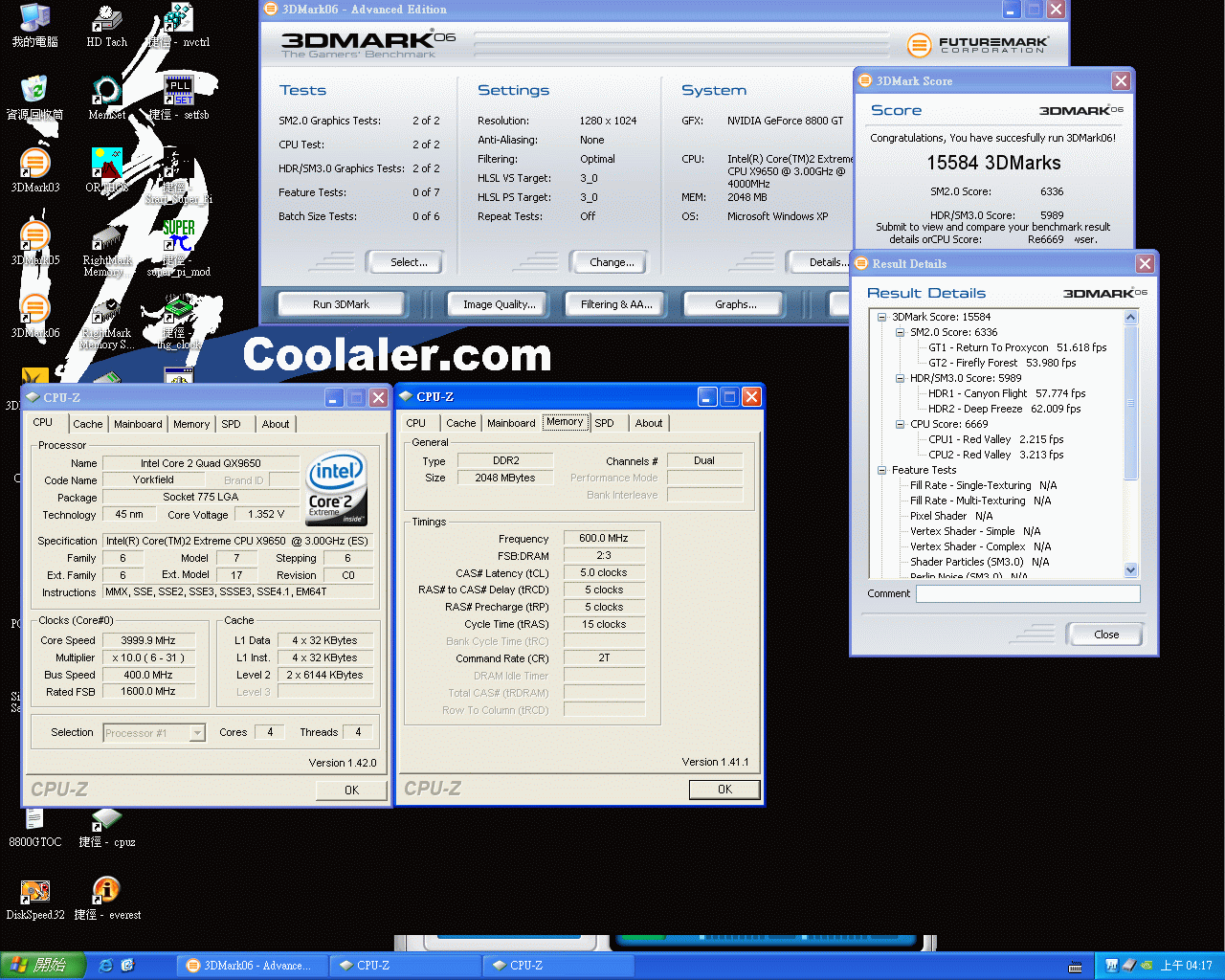Viewport: 1225px width, 980px height.
Task: Click Close in Result Details window
Action: [x=1106, y=635]
